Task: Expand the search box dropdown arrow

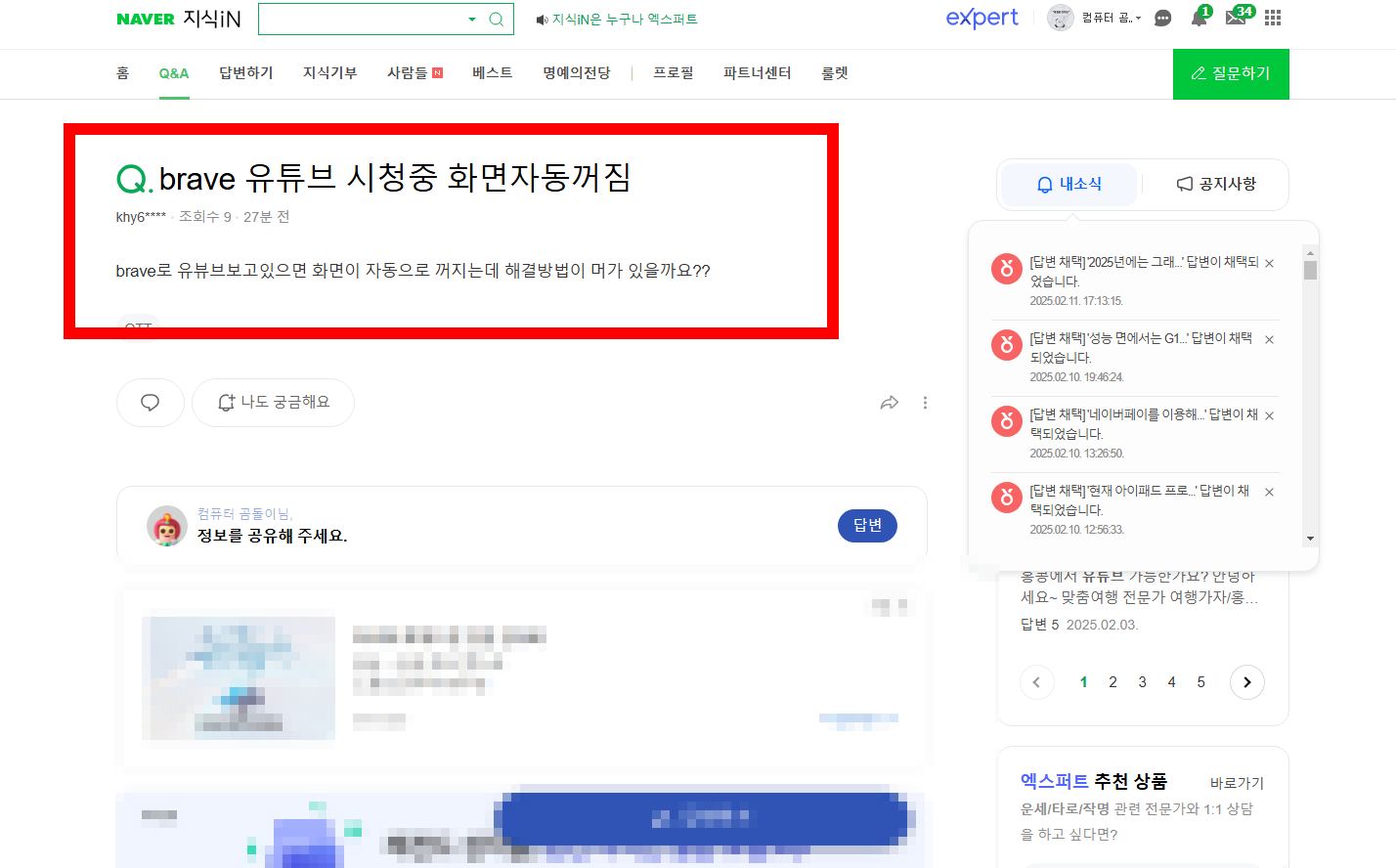Action: coord(472,19)
